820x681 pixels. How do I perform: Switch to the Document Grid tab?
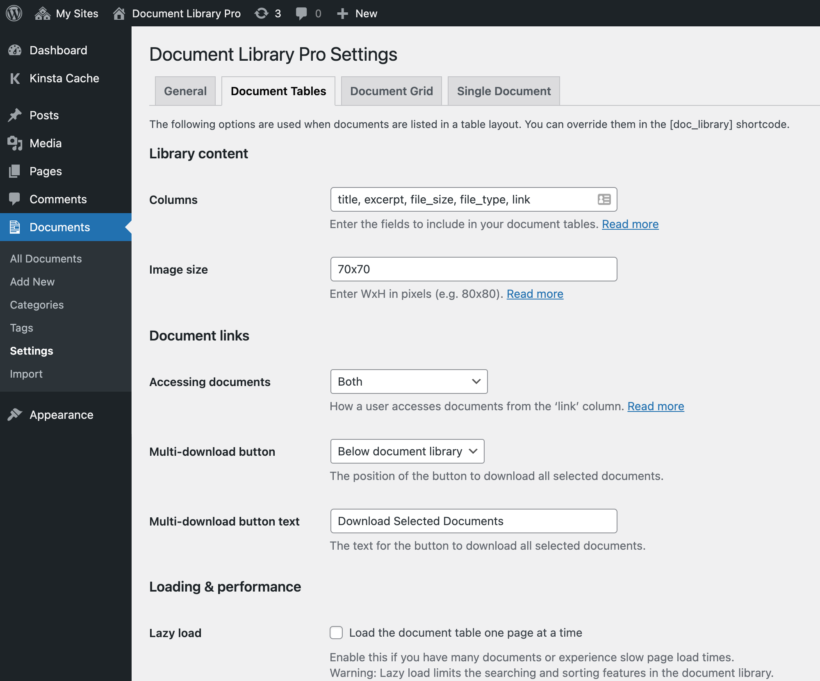[391, 90]
